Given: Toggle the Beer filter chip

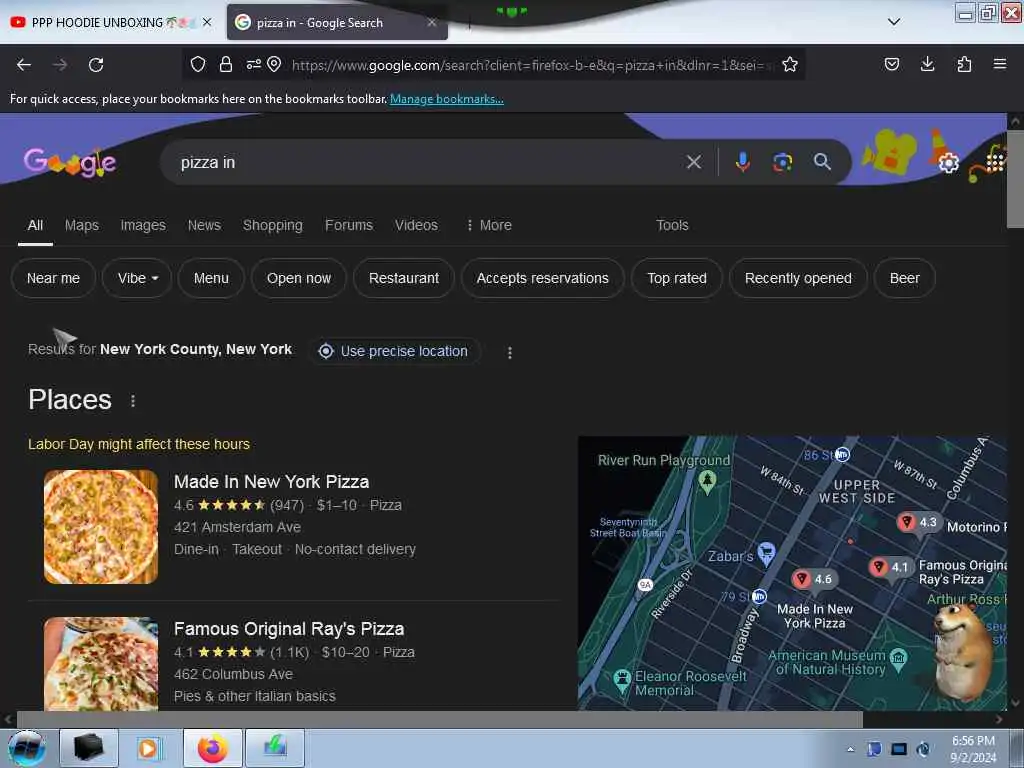Looking at the screenshot, I should [904, 278].
